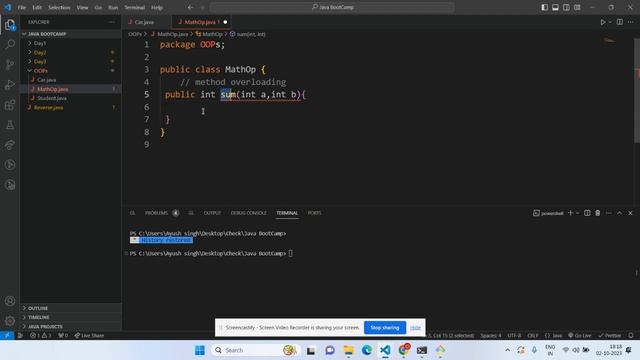Toggle the primary side bar
The height and width of the screenshot is (360, 640).
tap(544, 7)
